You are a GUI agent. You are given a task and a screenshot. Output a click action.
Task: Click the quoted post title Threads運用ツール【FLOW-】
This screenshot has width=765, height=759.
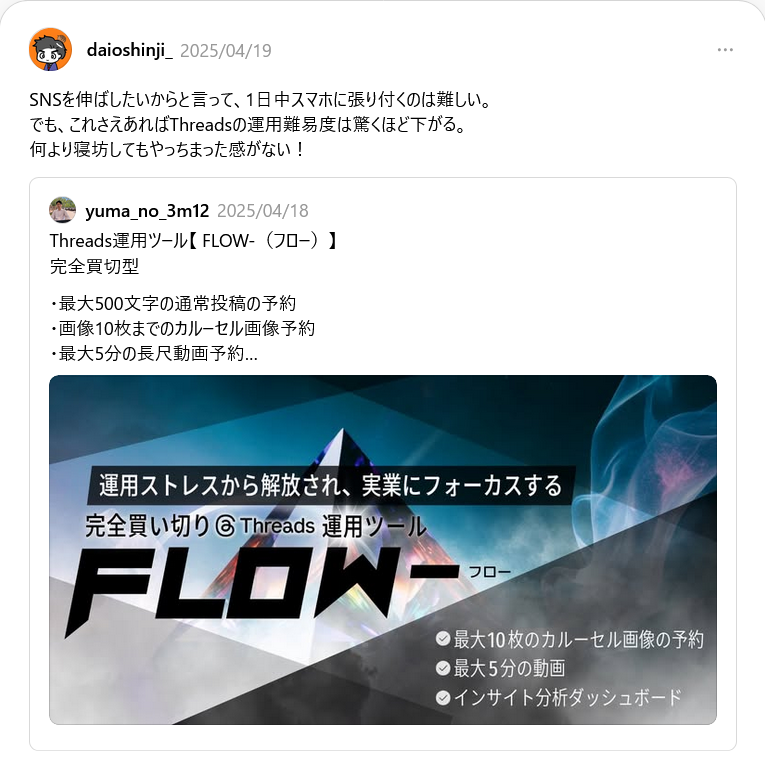pyautogui.click(x=194, y=240)
